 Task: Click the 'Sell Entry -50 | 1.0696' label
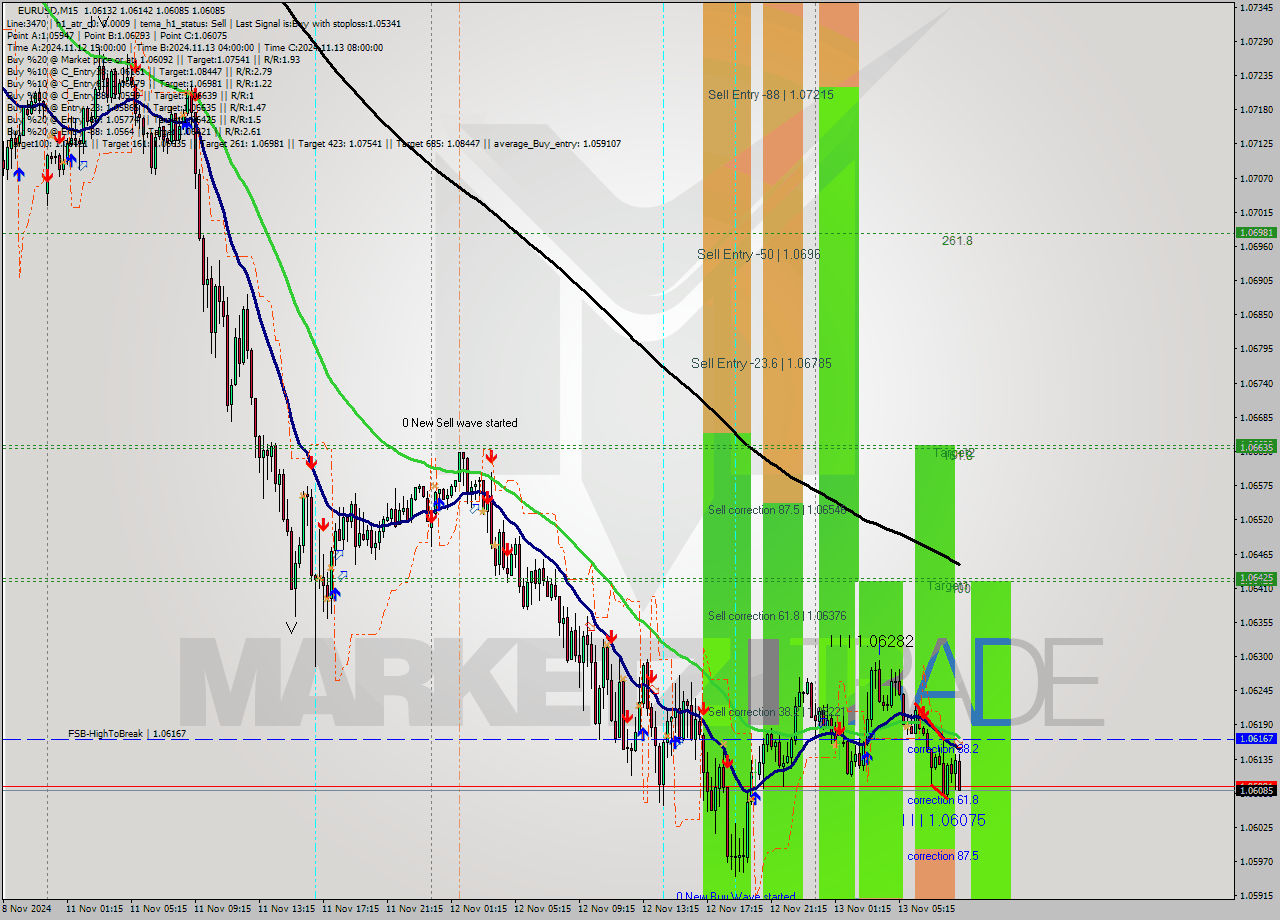pyautogui.click(x=759, y=254)
